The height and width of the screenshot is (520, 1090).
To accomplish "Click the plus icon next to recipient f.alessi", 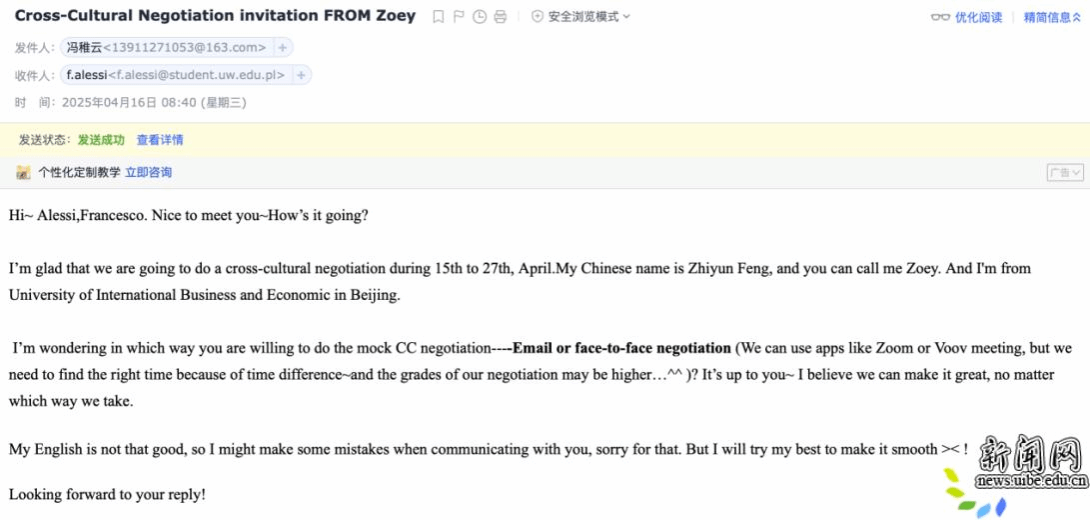I will coord(301,75).
